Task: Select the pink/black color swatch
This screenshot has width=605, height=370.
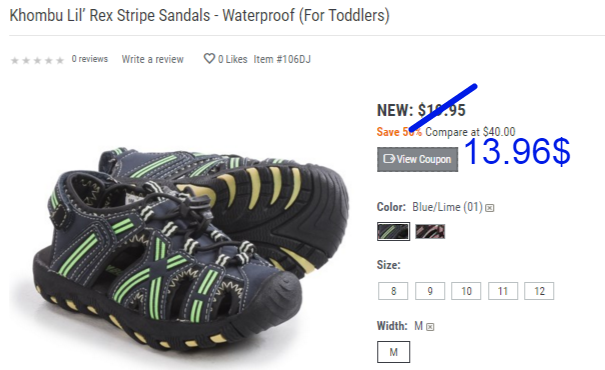Action: click(x=430, y=231)
